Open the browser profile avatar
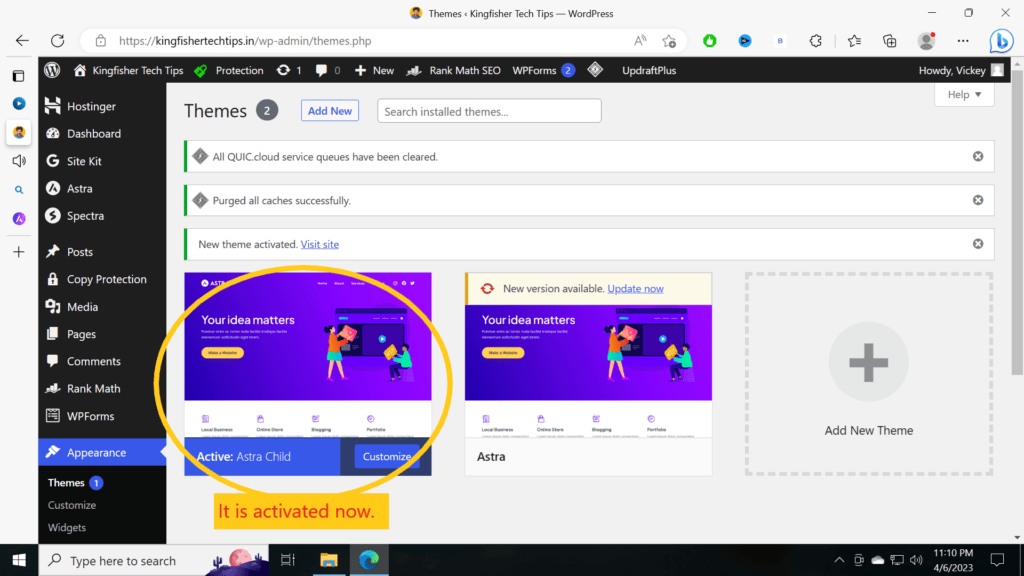The image size is (1024, 576). click(926, 40)
